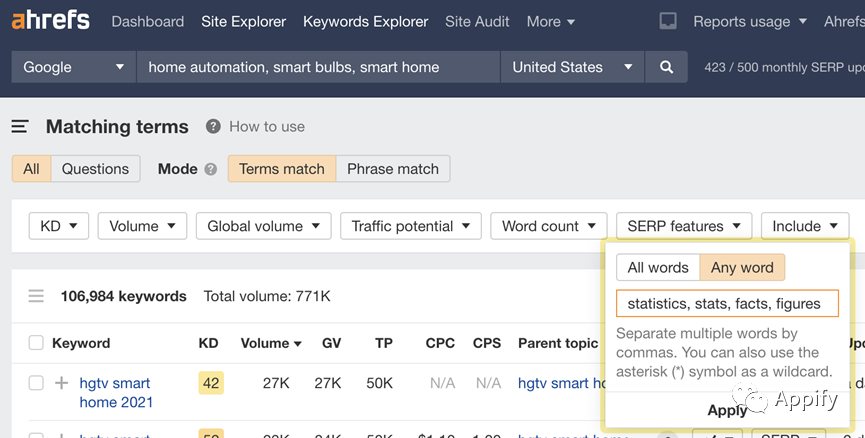The width and height of the screenshot is (865, 438).
Task: Open the hgtv smart home 2021 keyword link
Action: click(x=116, y=393)
